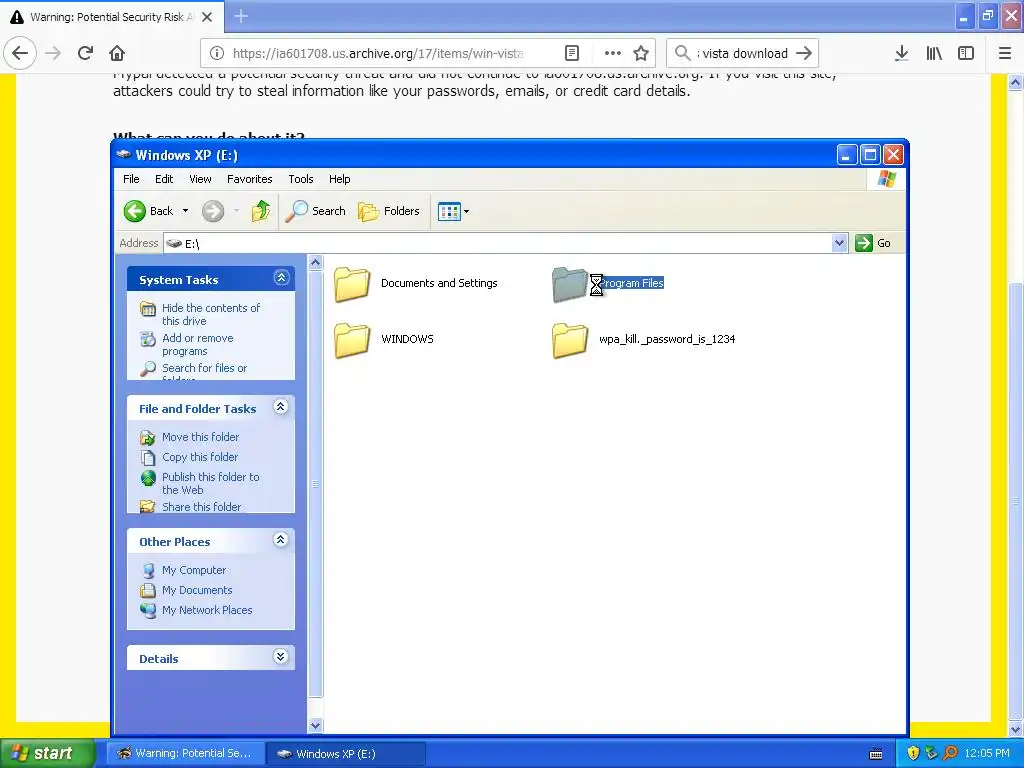Toggle the Folders pane button
1024x768 pixels.
pyautogui.click(x=389, y=211)
